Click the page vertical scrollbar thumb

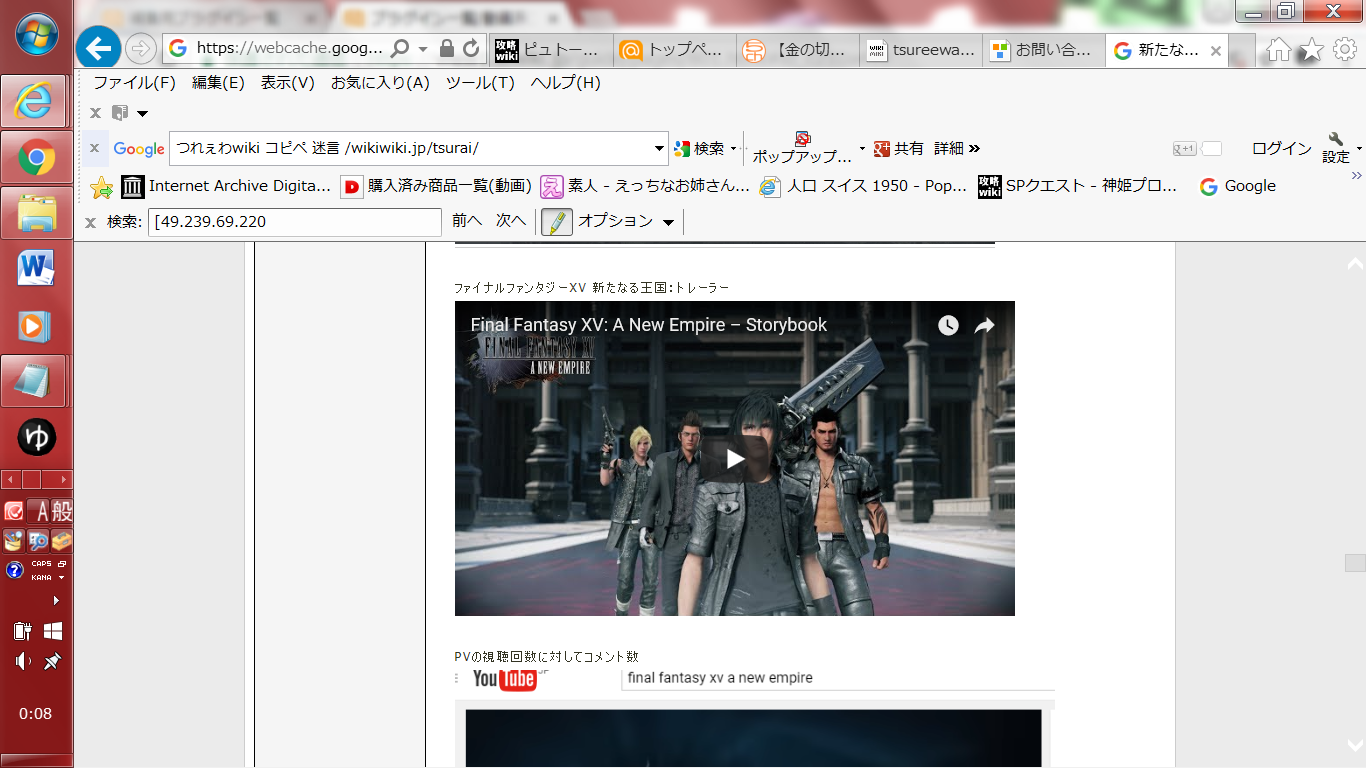click(1355, 562)
